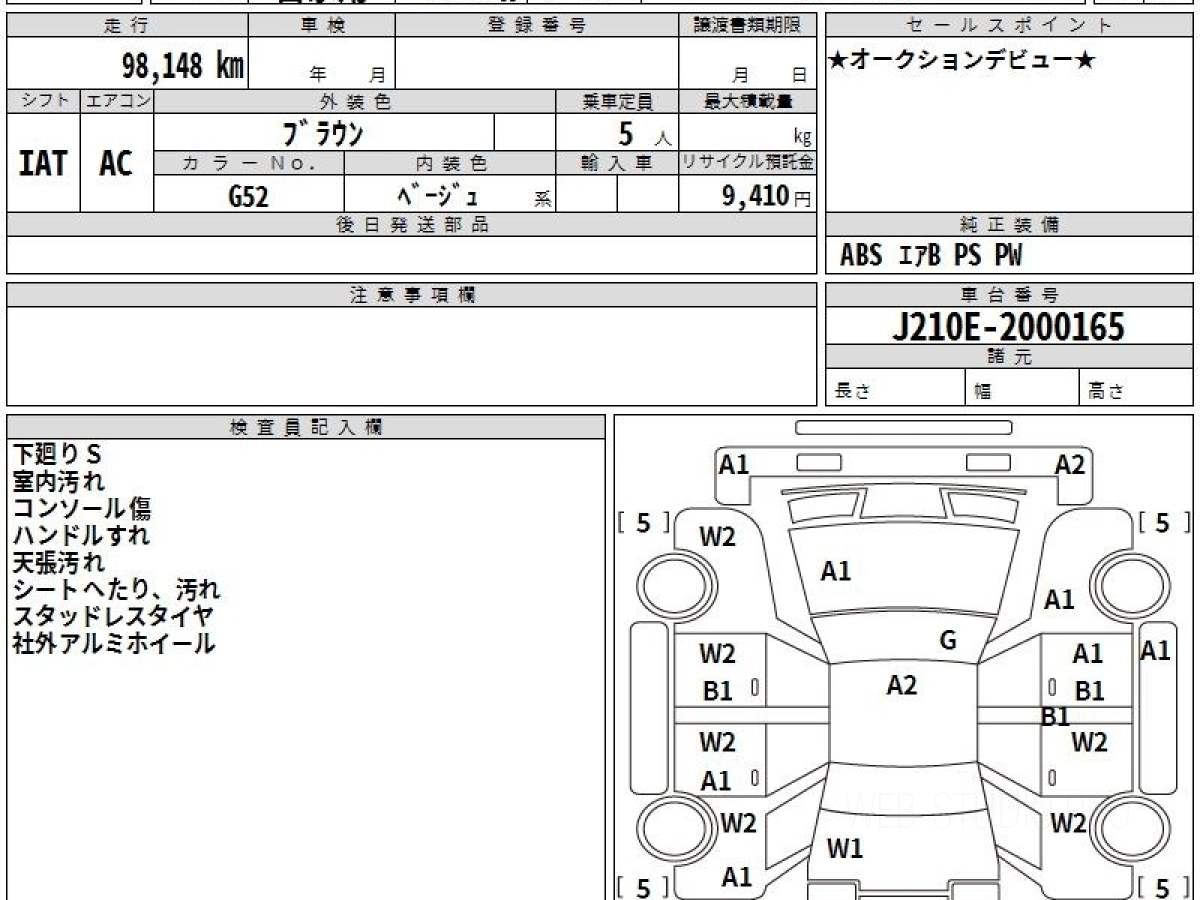
Task: Click the seating capacity value 5 人
Action: point(644,133)
